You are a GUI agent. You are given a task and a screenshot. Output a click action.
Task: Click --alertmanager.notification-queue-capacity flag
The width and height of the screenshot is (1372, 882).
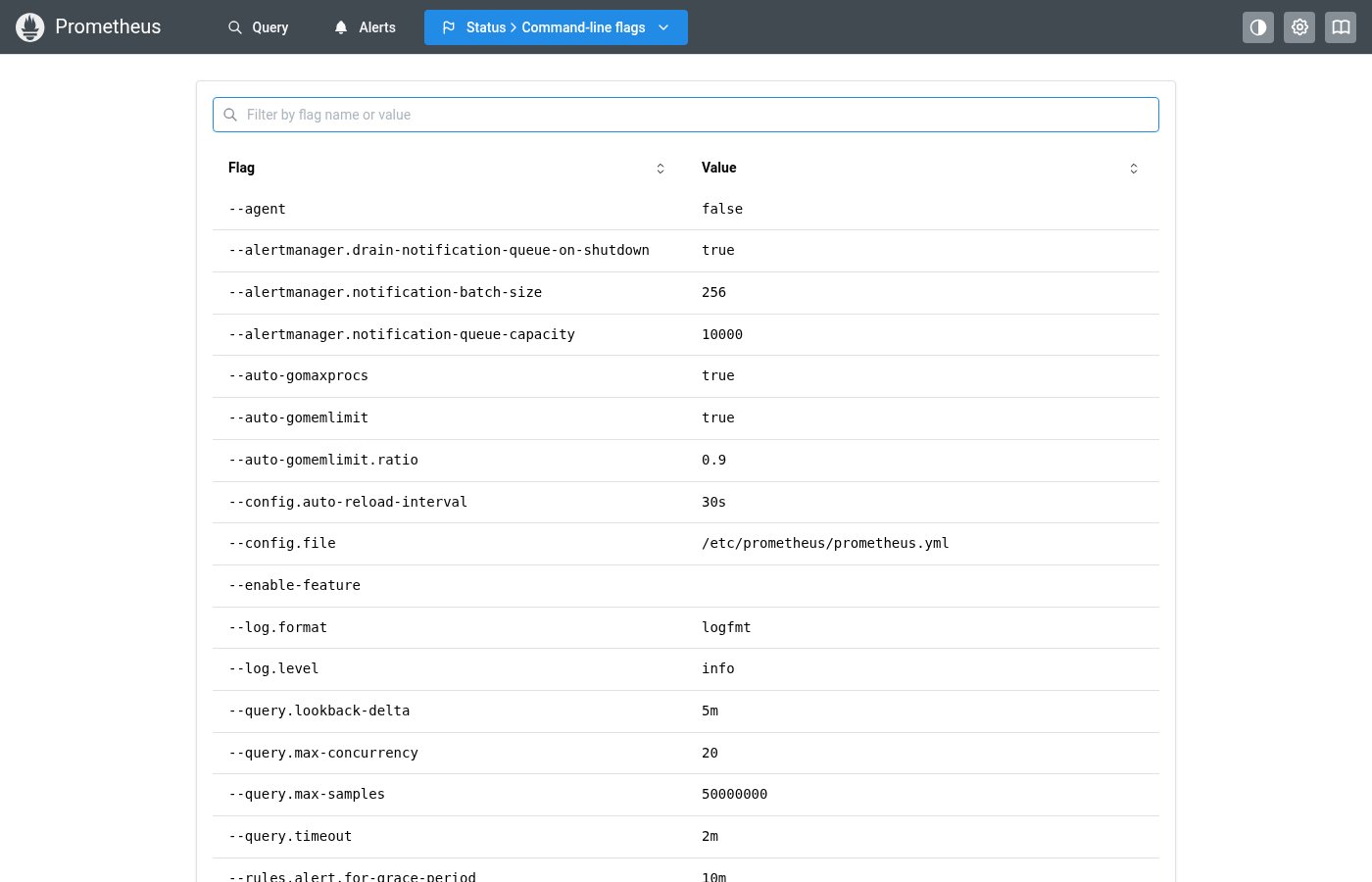point(402,334)
